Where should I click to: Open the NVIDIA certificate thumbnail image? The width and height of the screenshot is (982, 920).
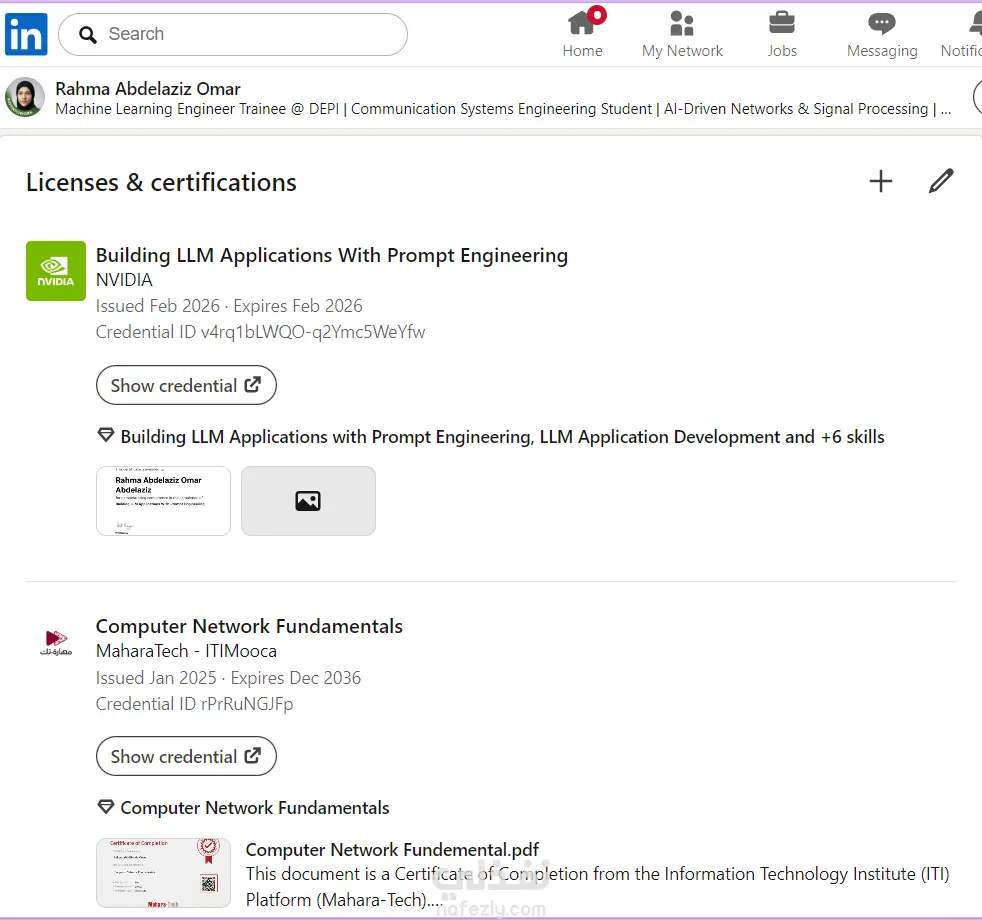(x=163, y=500)
